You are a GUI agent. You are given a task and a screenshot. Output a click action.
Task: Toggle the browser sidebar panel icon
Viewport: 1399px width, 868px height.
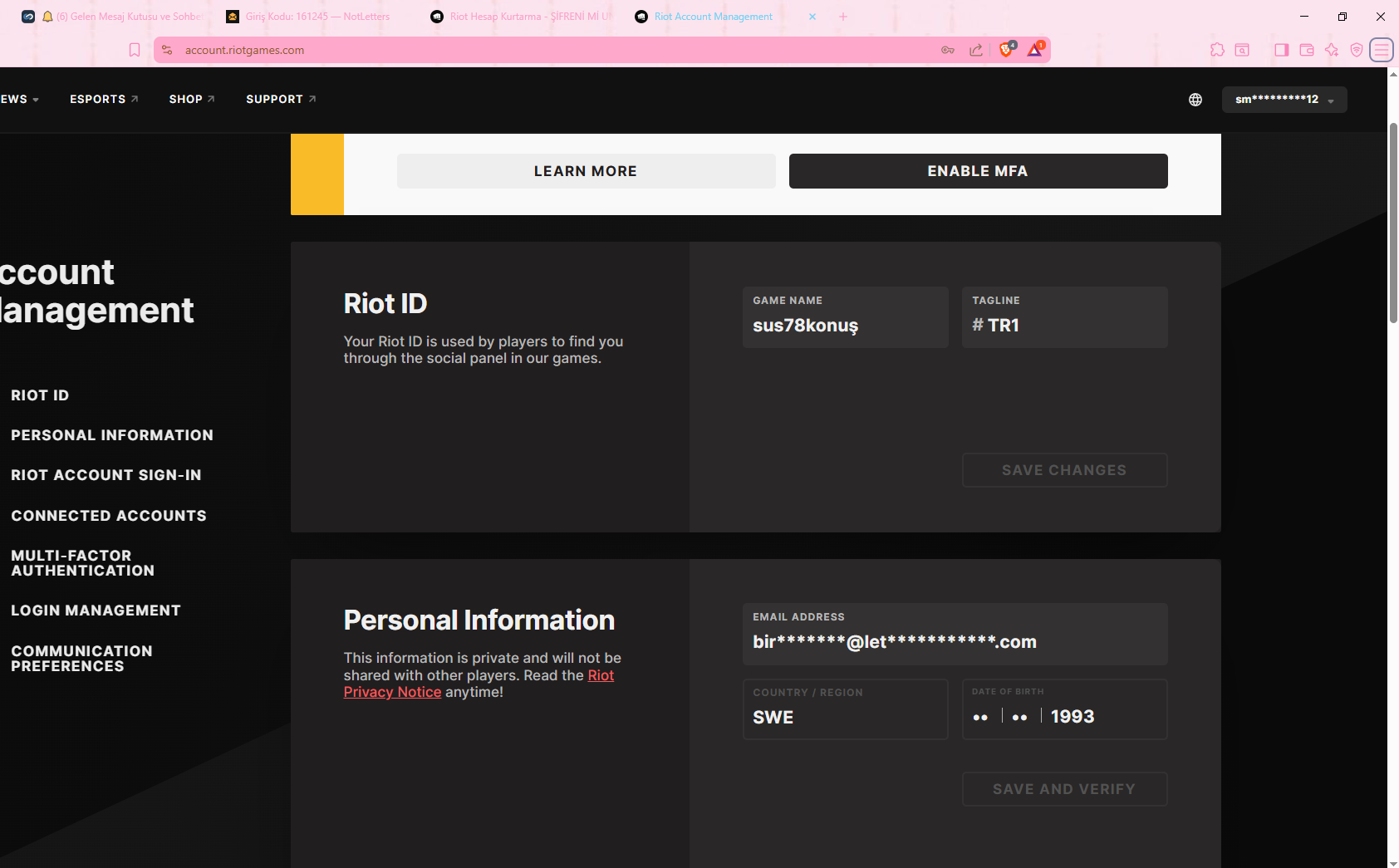1282,50
